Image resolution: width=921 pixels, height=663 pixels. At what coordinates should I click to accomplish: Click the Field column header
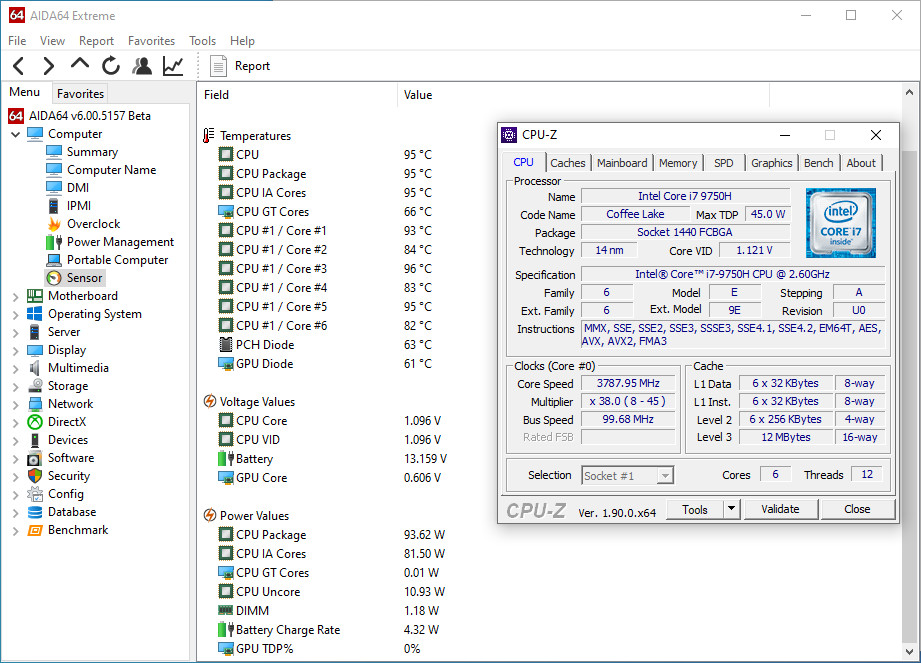click(x=297, y=95)
